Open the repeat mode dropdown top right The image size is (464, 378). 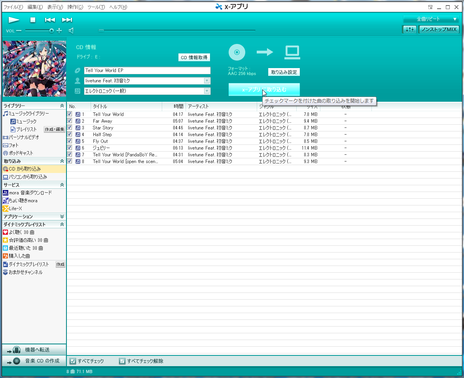431,19
